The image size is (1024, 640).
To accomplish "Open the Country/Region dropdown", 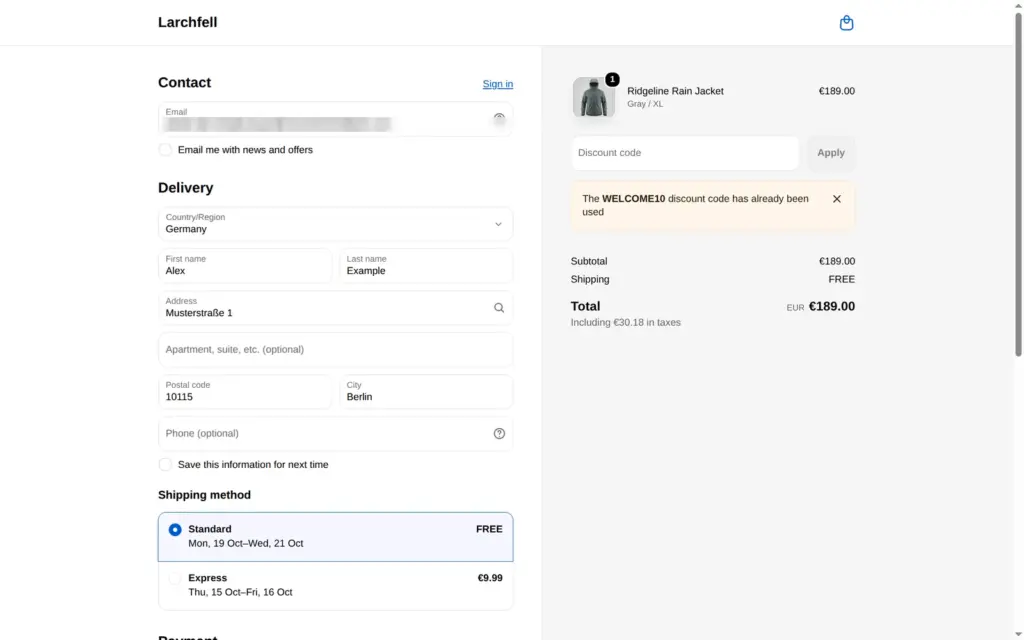I will (335, 224).
